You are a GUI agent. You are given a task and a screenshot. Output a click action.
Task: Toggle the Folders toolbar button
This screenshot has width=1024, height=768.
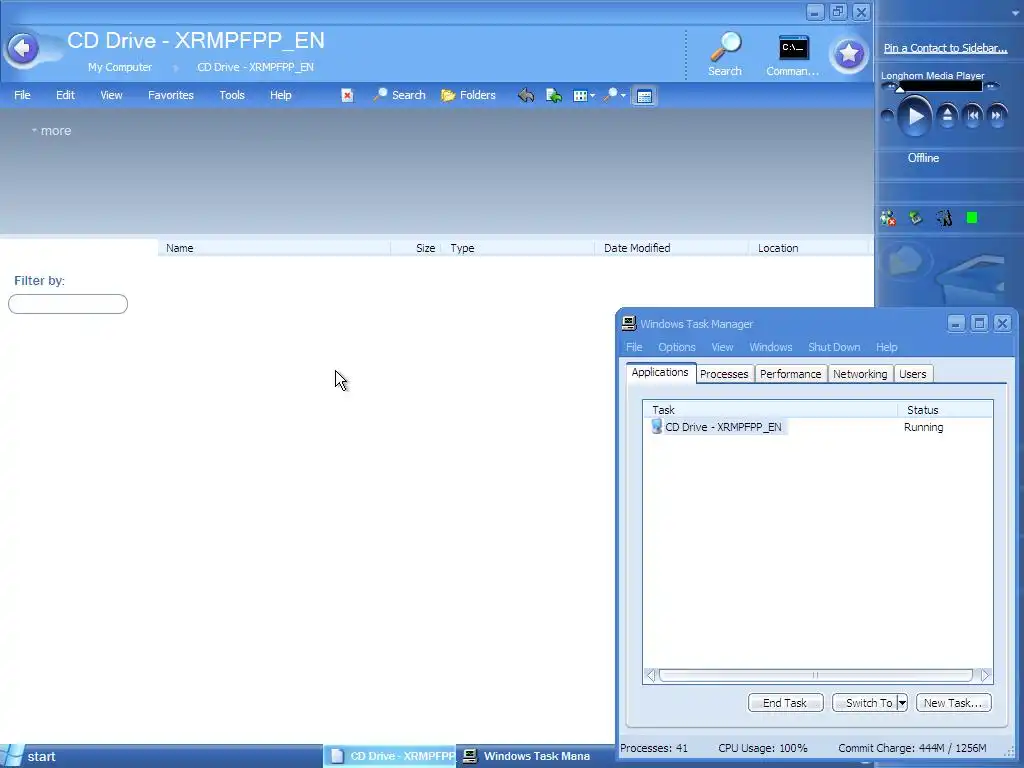(468, 95)
